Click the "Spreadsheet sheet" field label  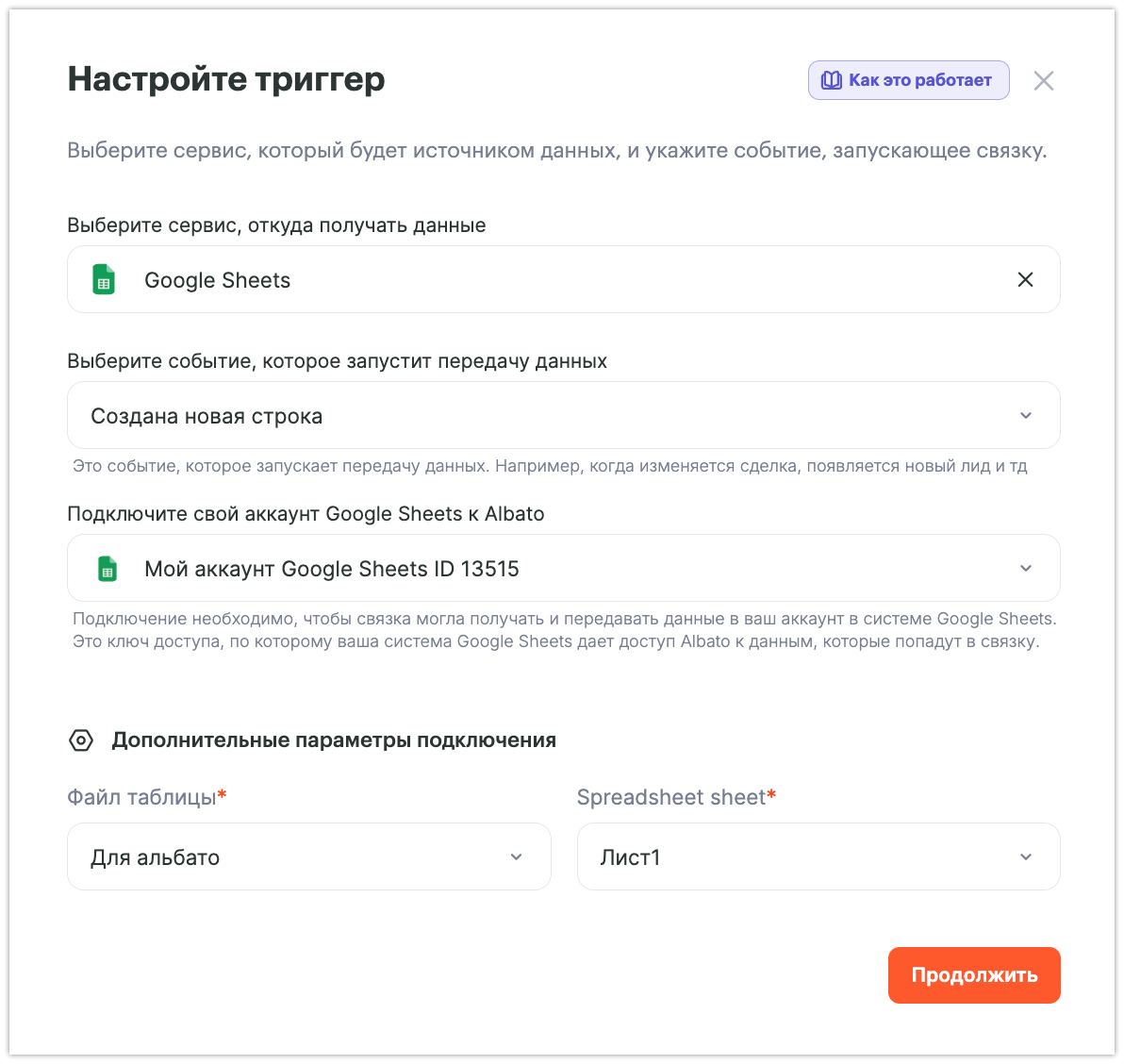pos(671,798)
